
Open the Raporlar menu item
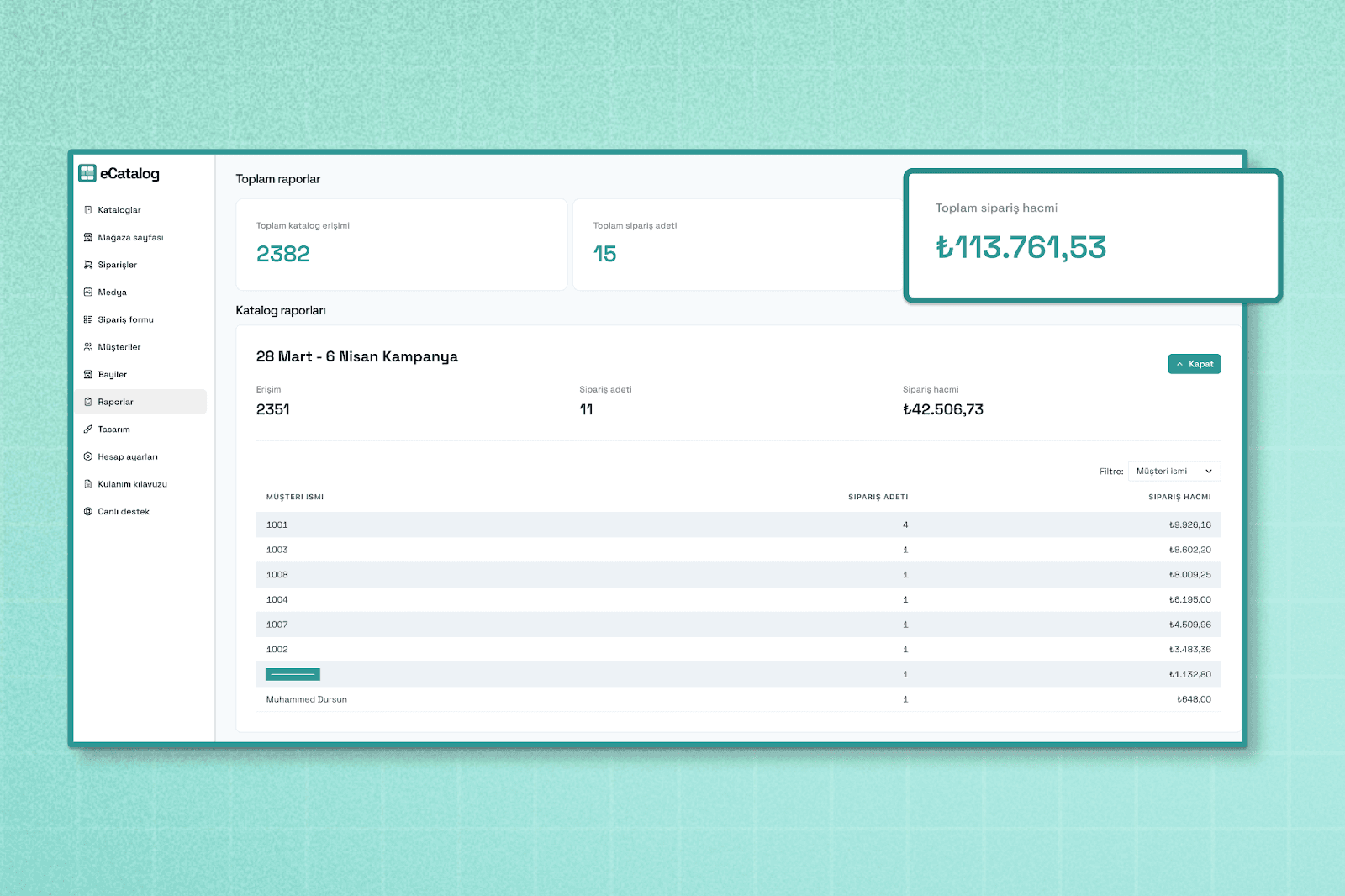point(115,402)
